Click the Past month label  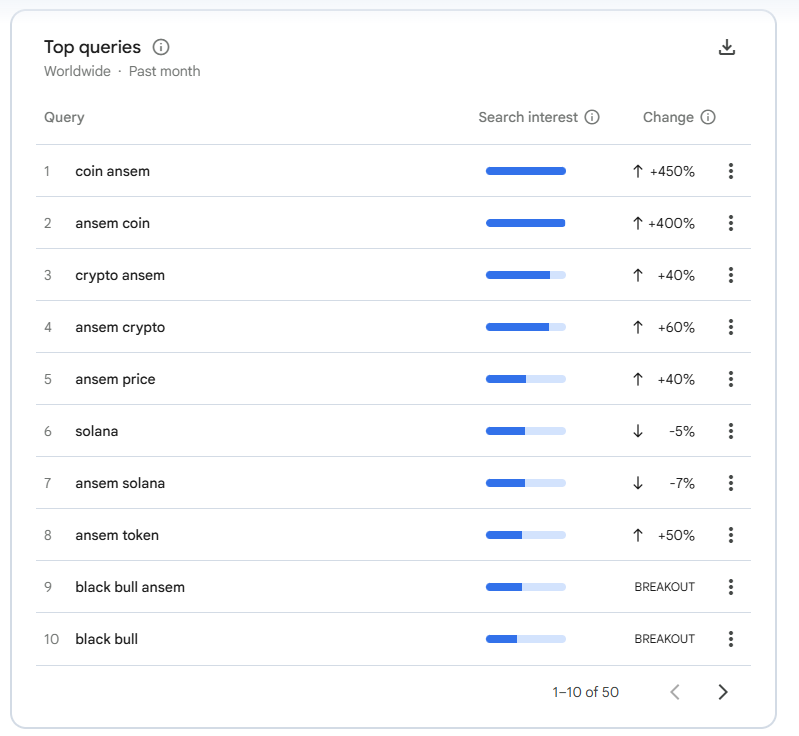click(x=165, y=71)
